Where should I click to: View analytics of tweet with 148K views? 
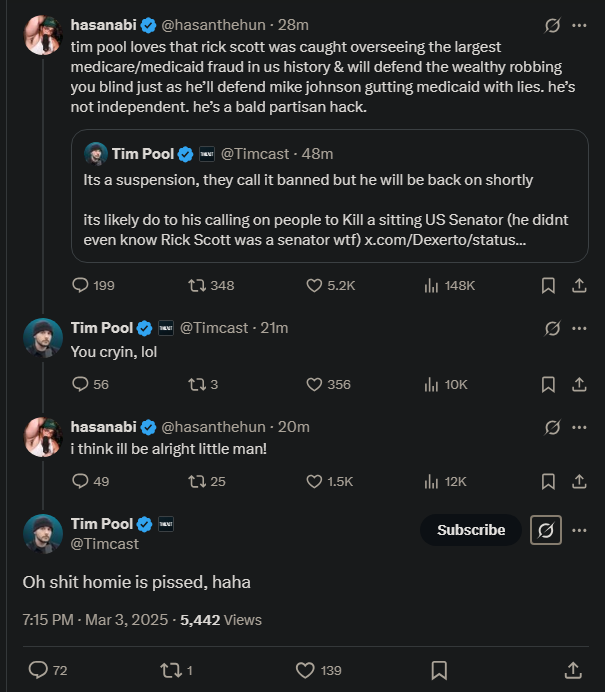coord(432,285)
